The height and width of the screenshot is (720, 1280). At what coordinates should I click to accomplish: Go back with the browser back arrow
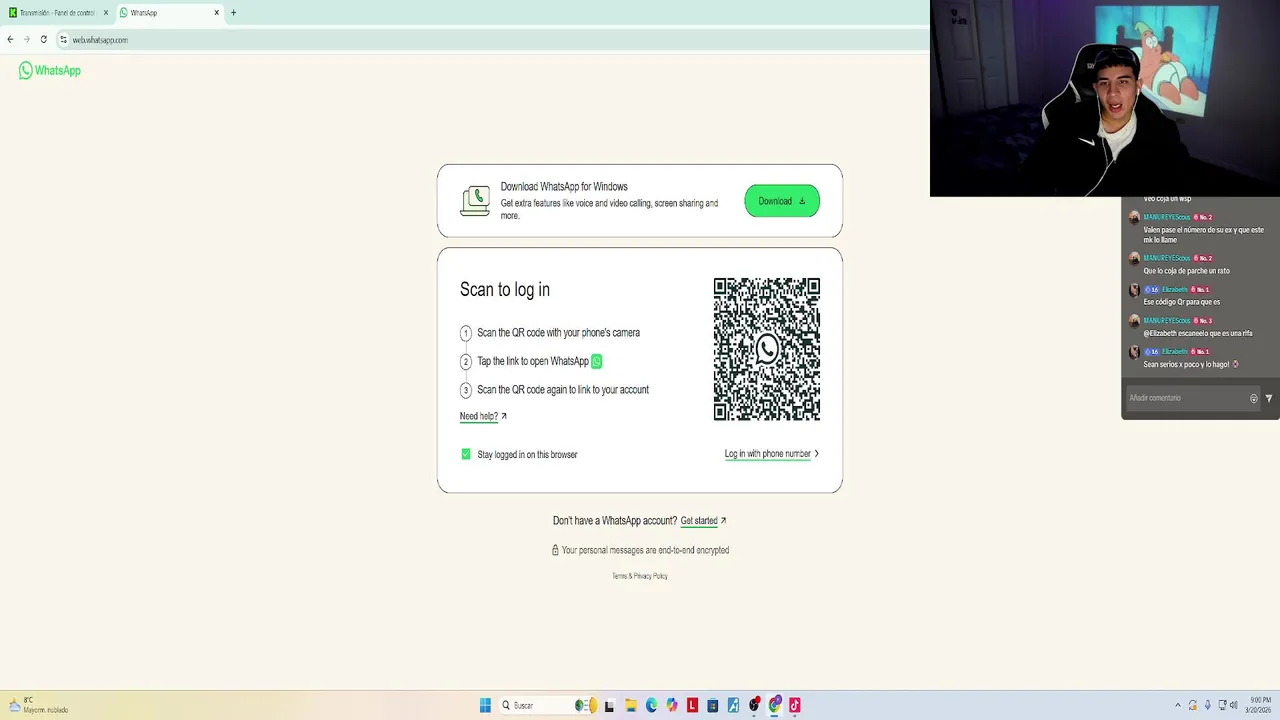tap(10, 40)
